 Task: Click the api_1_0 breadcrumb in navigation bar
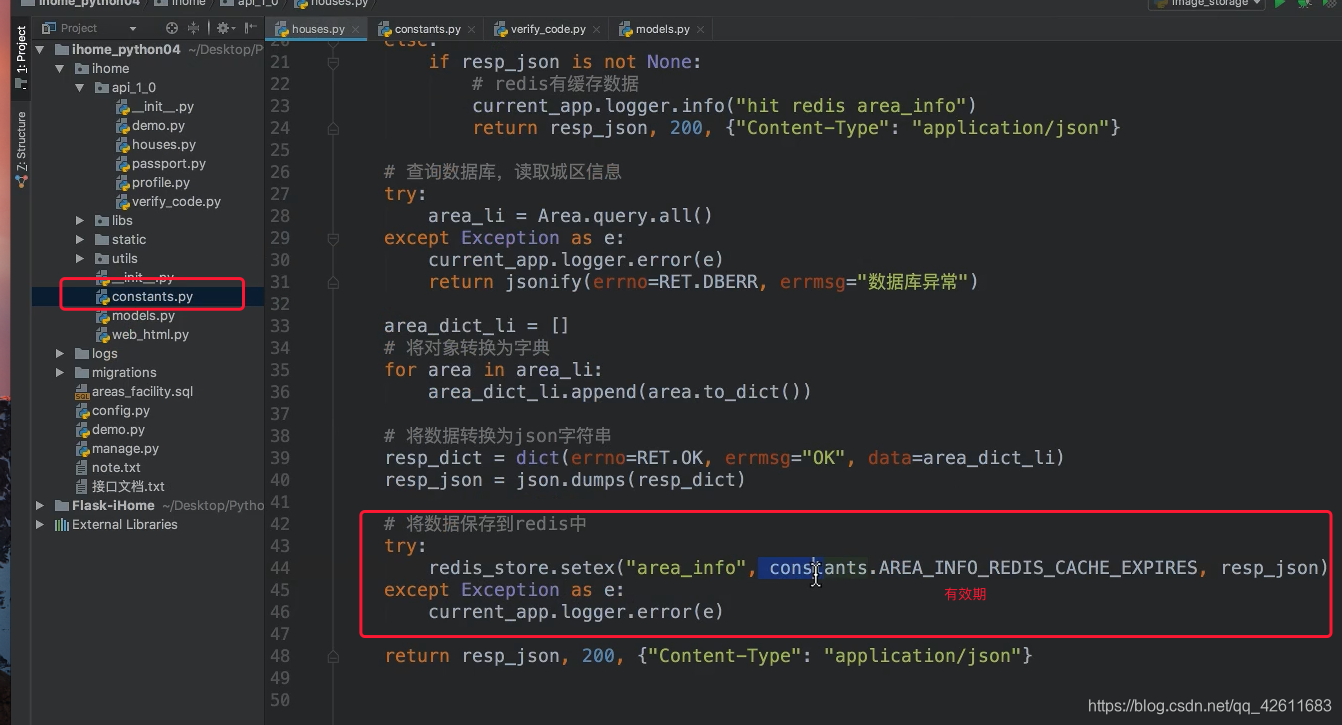[250, 4]
